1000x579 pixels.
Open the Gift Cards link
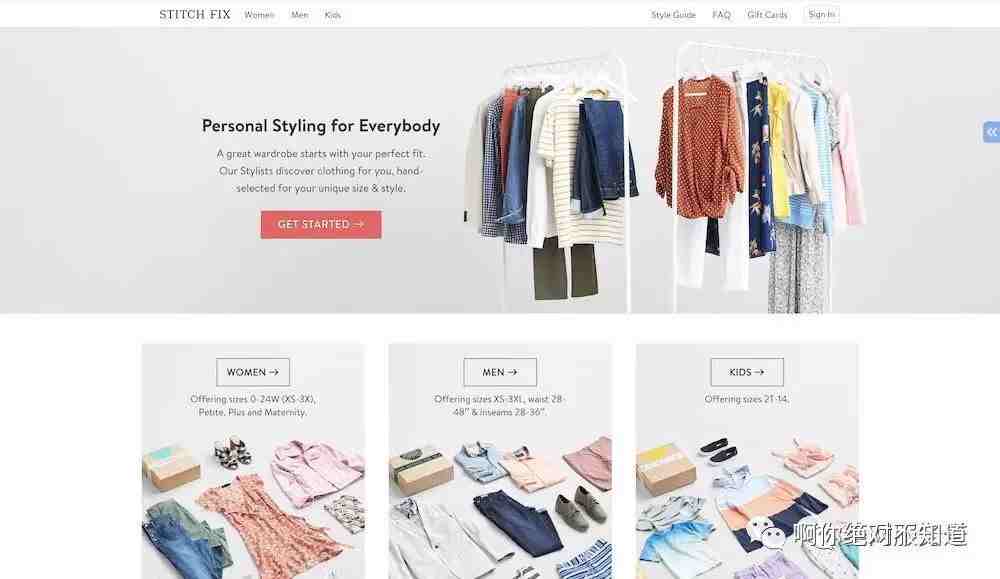(767, 15)
